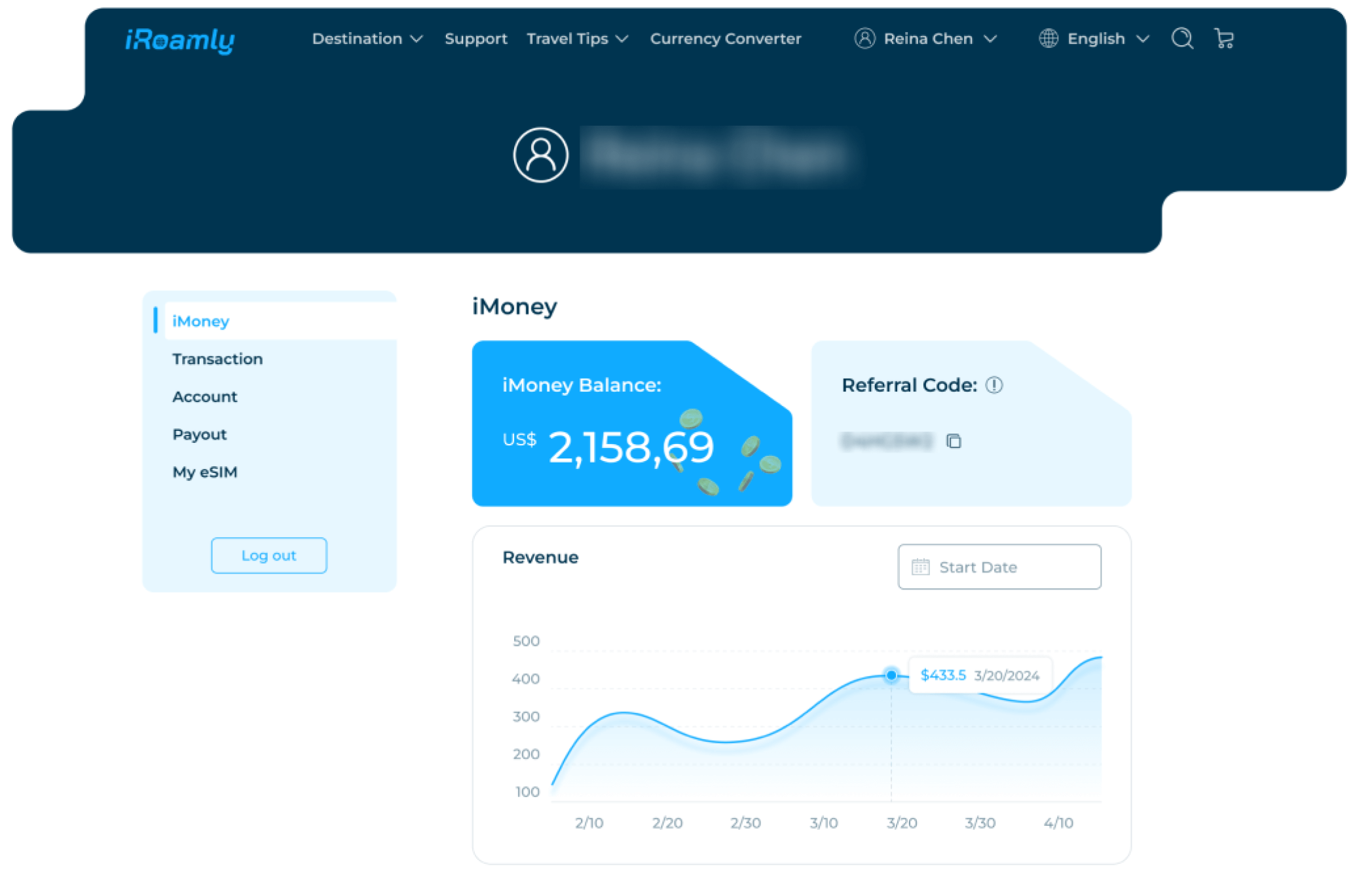1355x896 pixels.
Task: Click the Start Date input field
Action: 999,567
